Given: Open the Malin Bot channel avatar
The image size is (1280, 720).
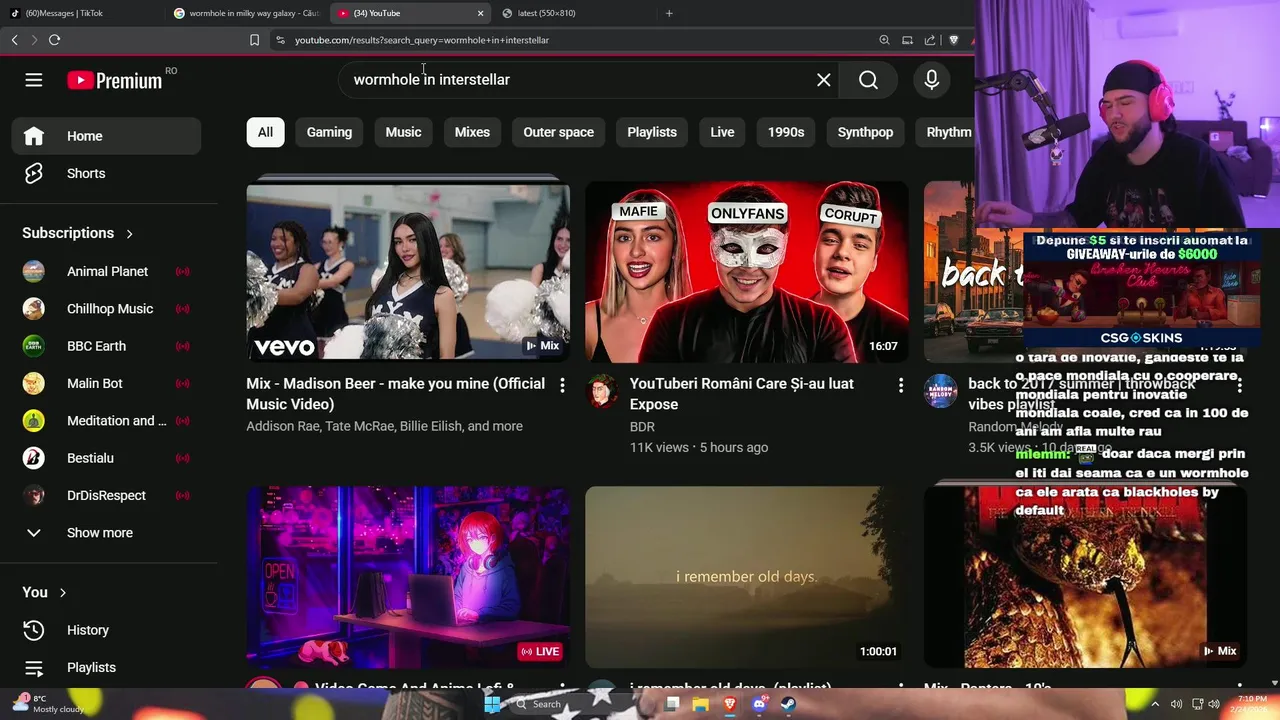Looking at the screenshot, I should pyautogui.click(x=34, y=384).
